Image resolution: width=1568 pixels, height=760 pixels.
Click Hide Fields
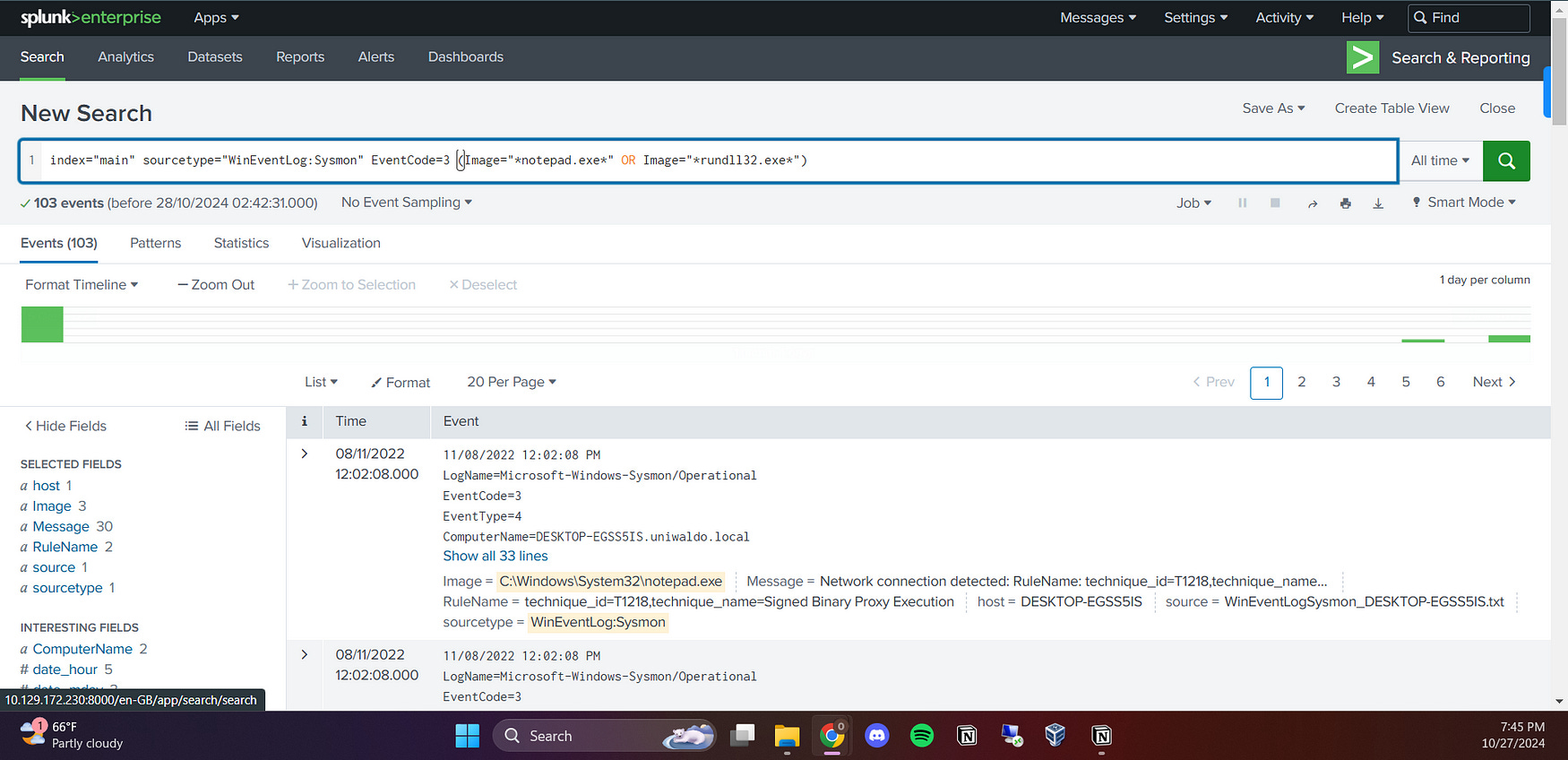pyautogui.click(x=65, y=426)
